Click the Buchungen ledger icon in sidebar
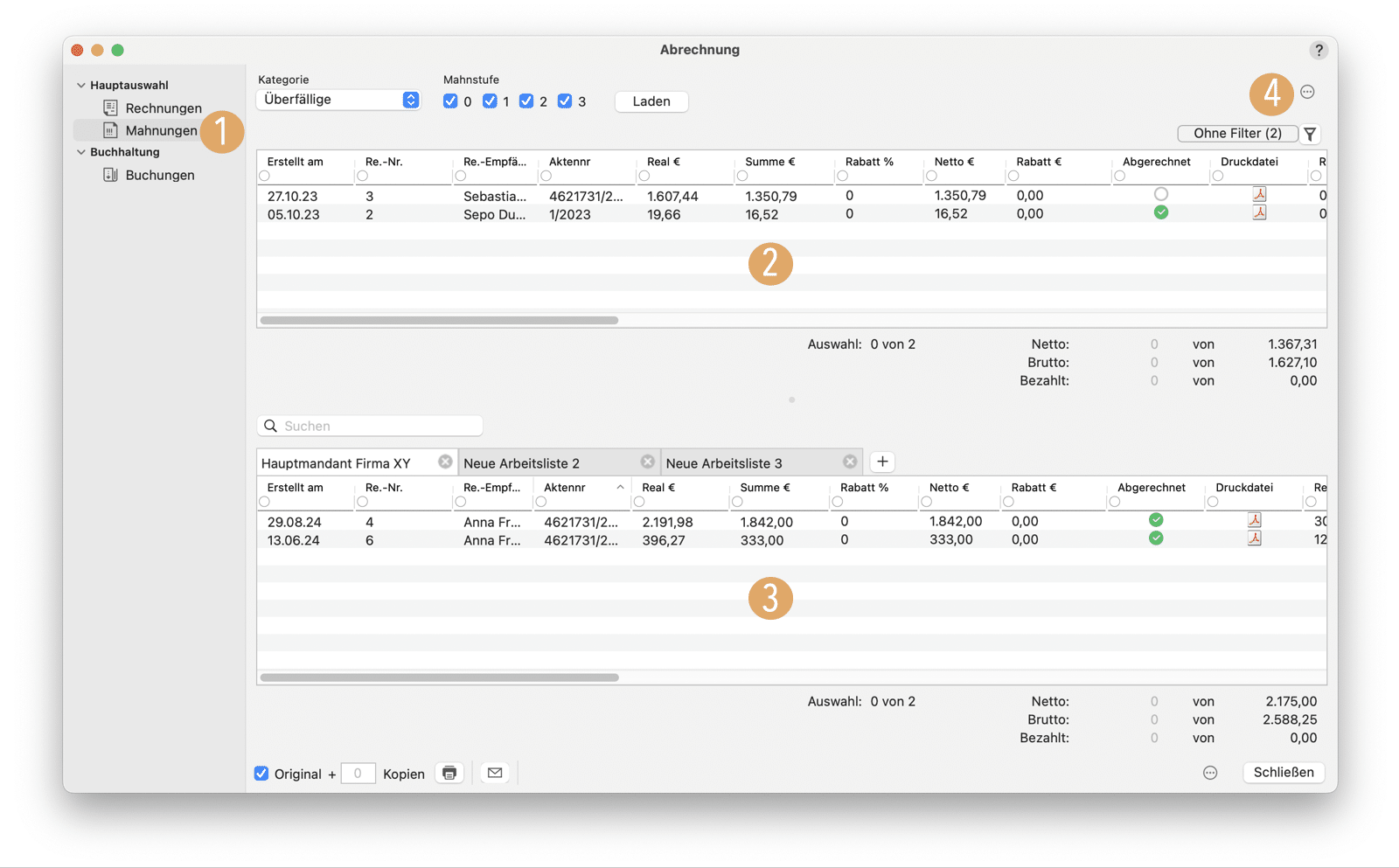The width and height of the screenshot is (1399, 868). click(x=110, y=175)
